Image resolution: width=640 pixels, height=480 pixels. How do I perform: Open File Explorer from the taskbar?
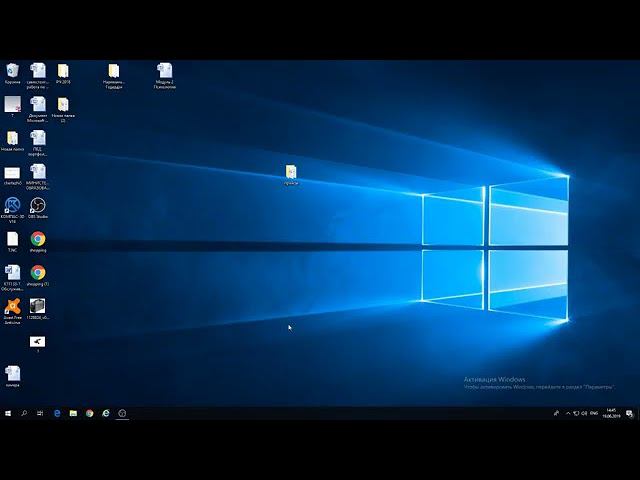click(73, 413)
